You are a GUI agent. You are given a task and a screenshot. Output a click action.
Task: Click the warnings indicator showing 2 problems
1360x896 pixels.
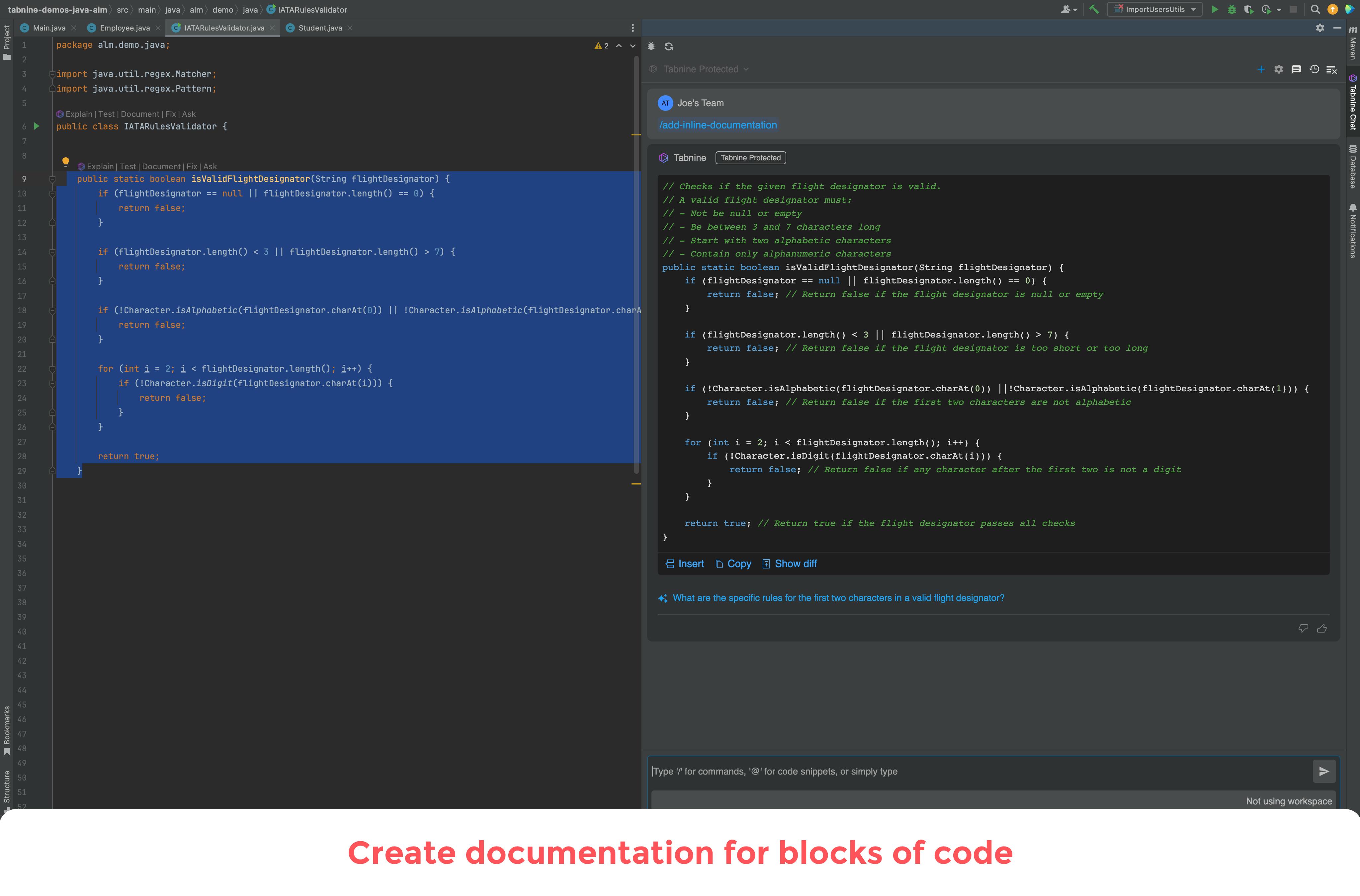pyautogui.click(x=602, y=46)
